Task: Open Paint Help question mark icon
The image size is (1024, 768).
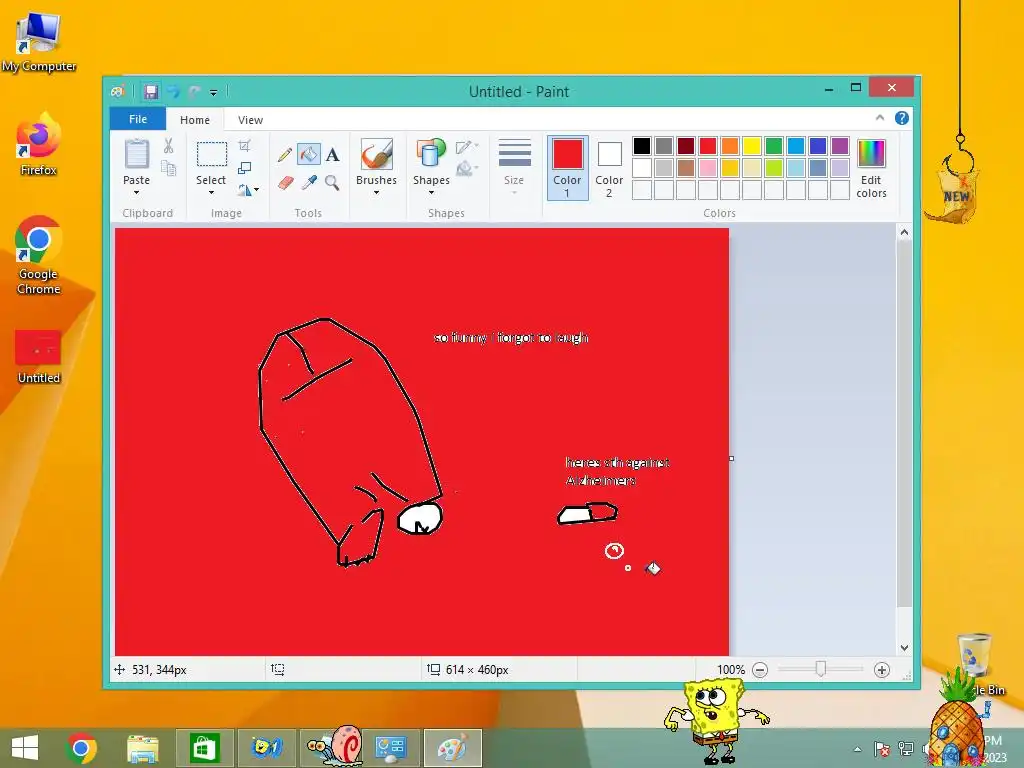Action: [x=902, y=118]
